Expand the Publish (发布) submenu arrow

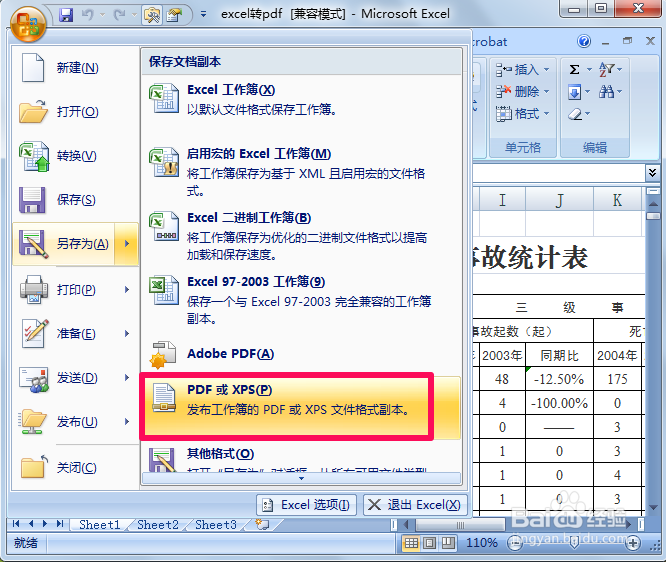(127, 422)
